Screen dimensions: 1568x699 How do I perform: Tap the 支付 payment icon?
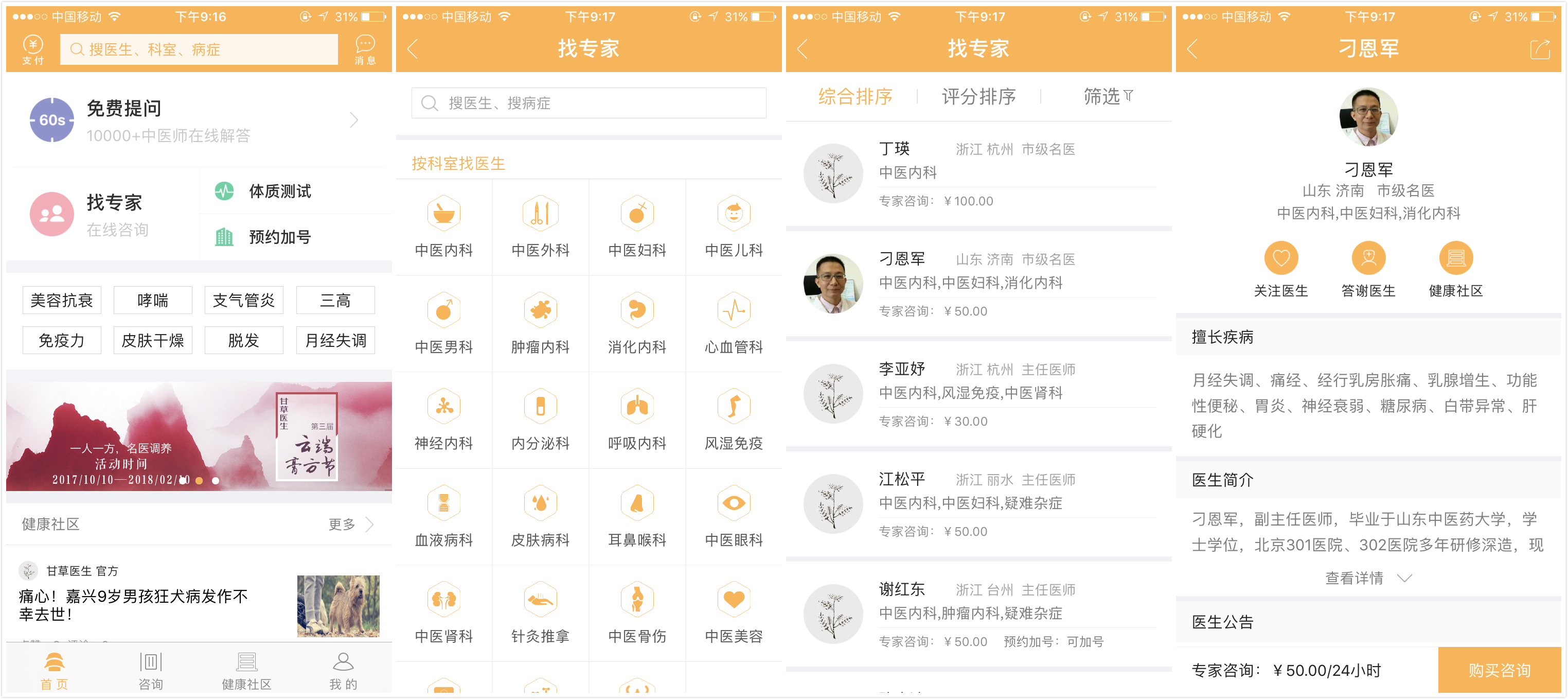(x=33, y=49)
